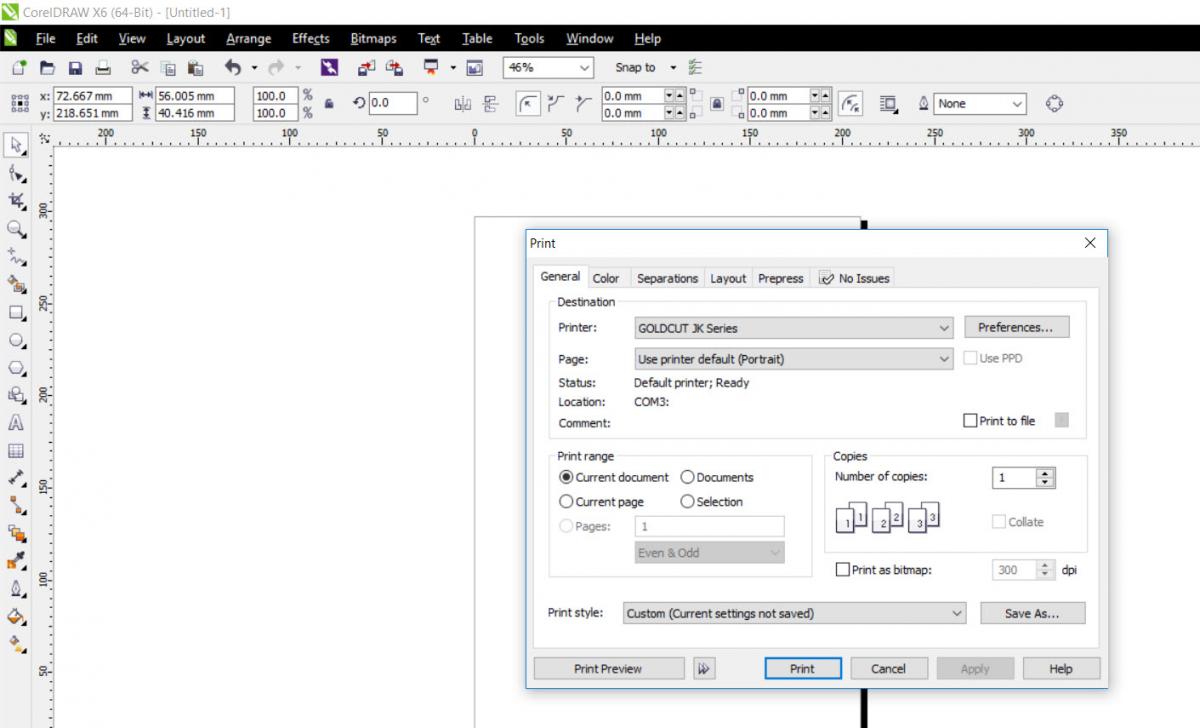Viewport: 1200px width, 728px height.
Task: Select the Shape edit tool
Action: tap(16, 174)
